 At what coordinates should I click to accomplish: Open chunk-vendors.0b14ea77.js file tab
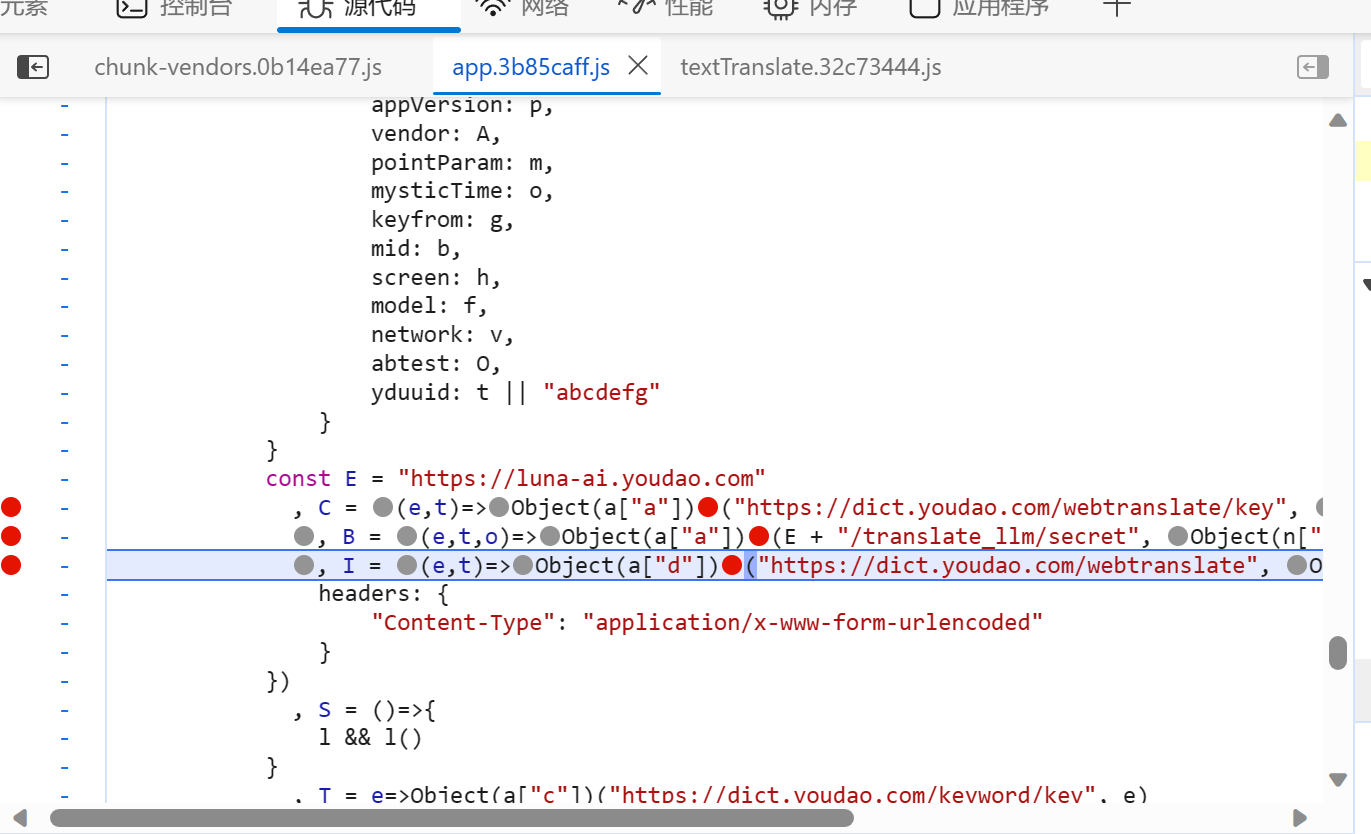tap(238, 67)
